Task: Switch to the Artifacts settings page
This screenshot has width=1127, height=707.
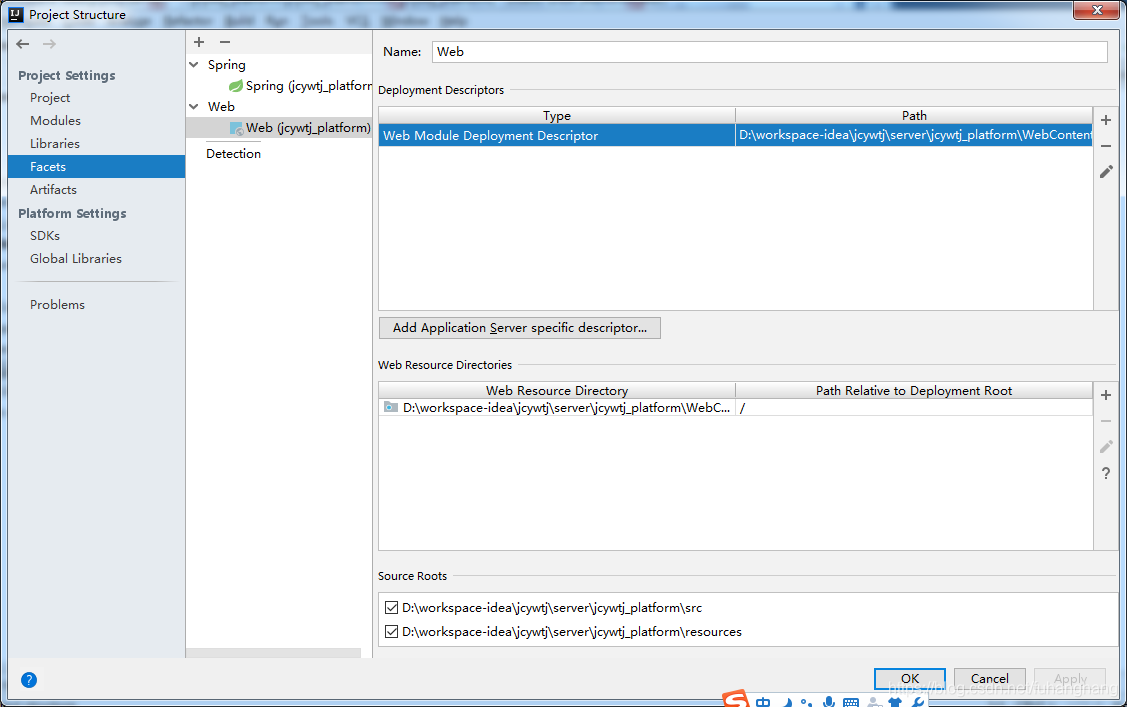Action: click(53, 189)
